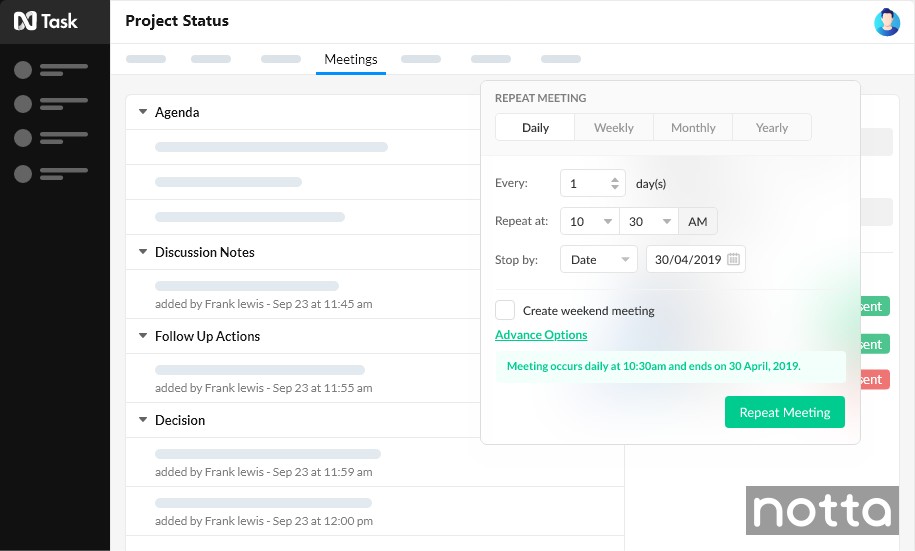The image size is (915, 551).
Task: Open the calendar icon in date field
Action: 734,260
